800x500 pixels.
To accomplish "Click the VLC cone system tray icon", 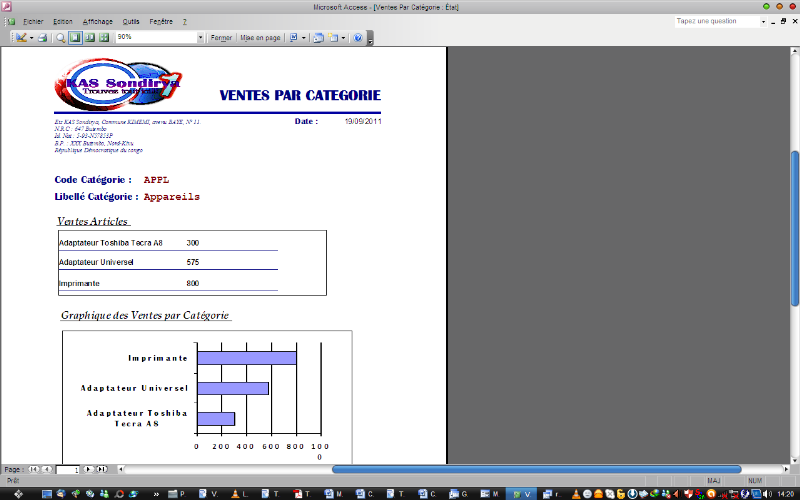I will tap(576, 494).
